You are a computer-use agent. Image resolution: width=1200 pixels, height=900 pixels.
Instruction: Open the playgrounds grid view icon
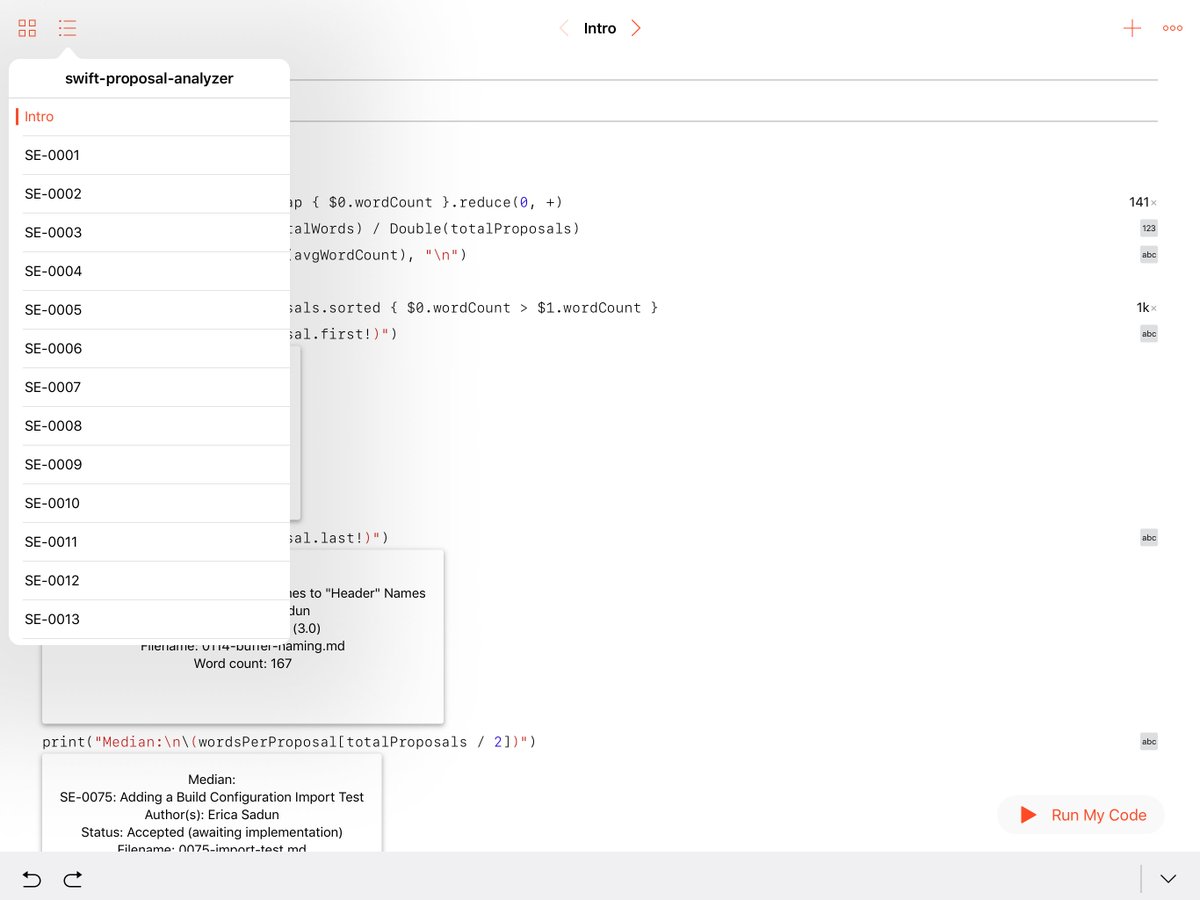pyautogui.click(x=28, y=28)
